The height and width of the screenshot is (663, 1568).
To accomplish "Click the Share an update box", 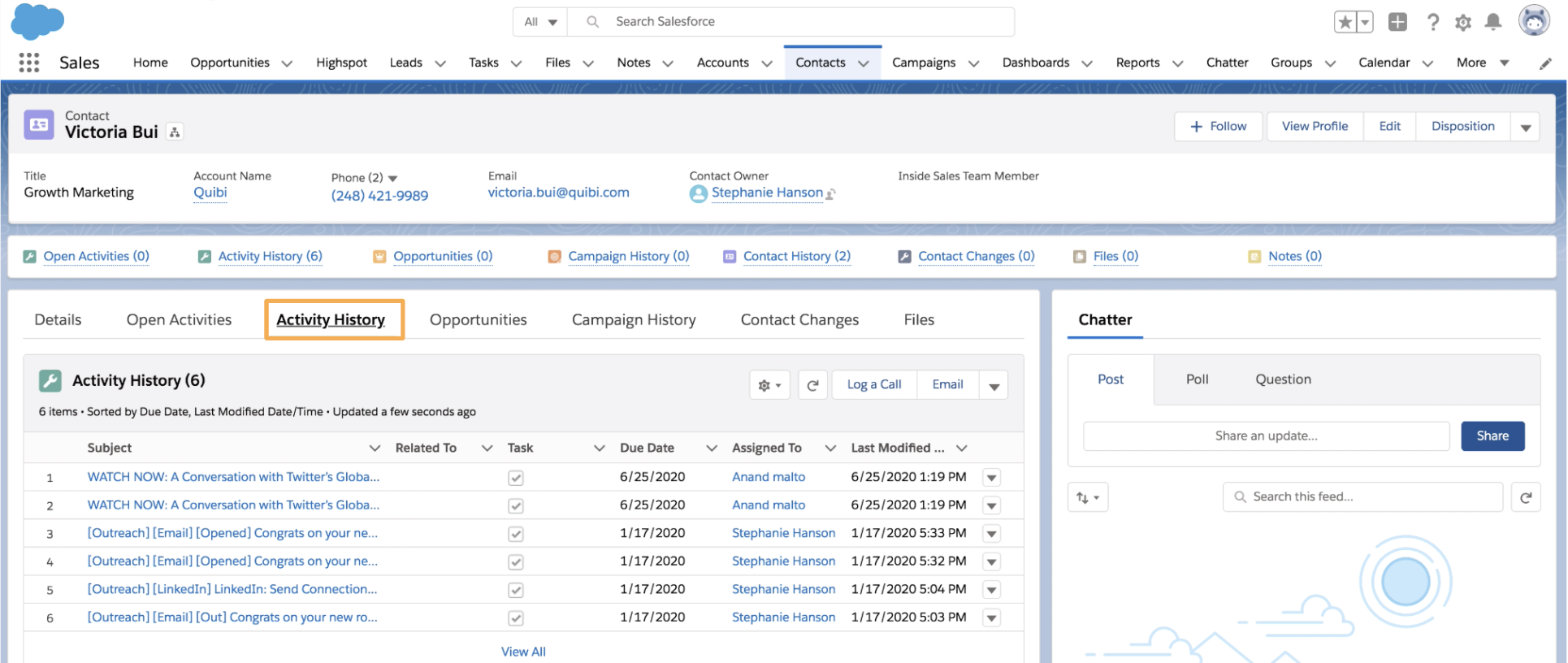I will click(1266, 436).
